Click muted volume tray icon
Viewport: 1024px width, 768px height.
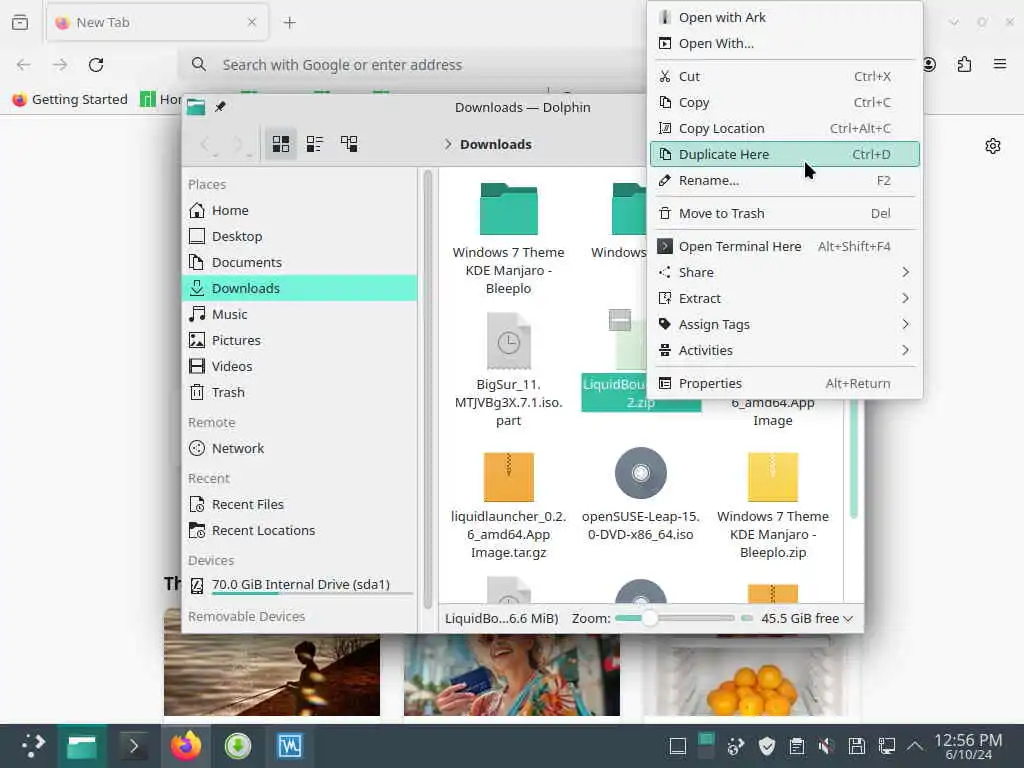(826, 746)
